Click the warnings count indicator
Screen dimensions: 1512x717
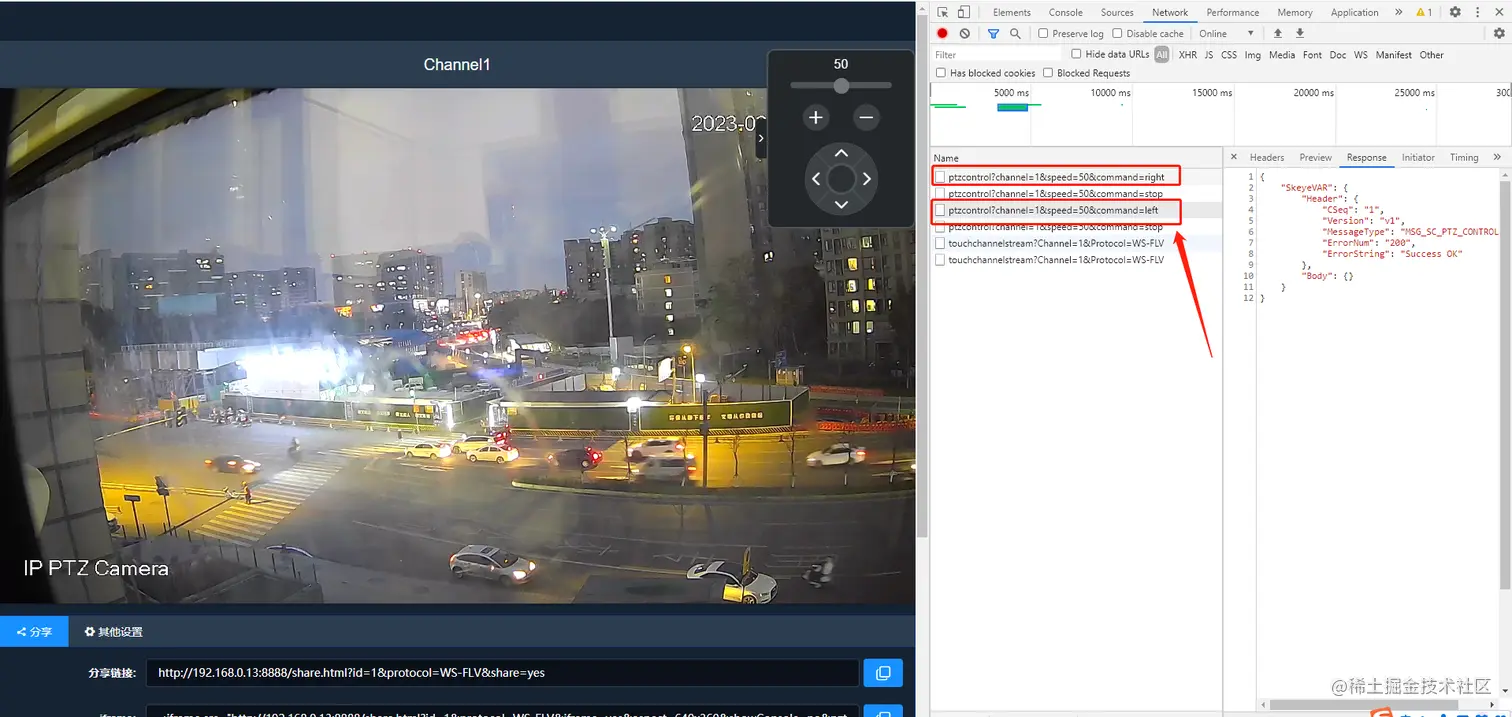(1424, 12)
